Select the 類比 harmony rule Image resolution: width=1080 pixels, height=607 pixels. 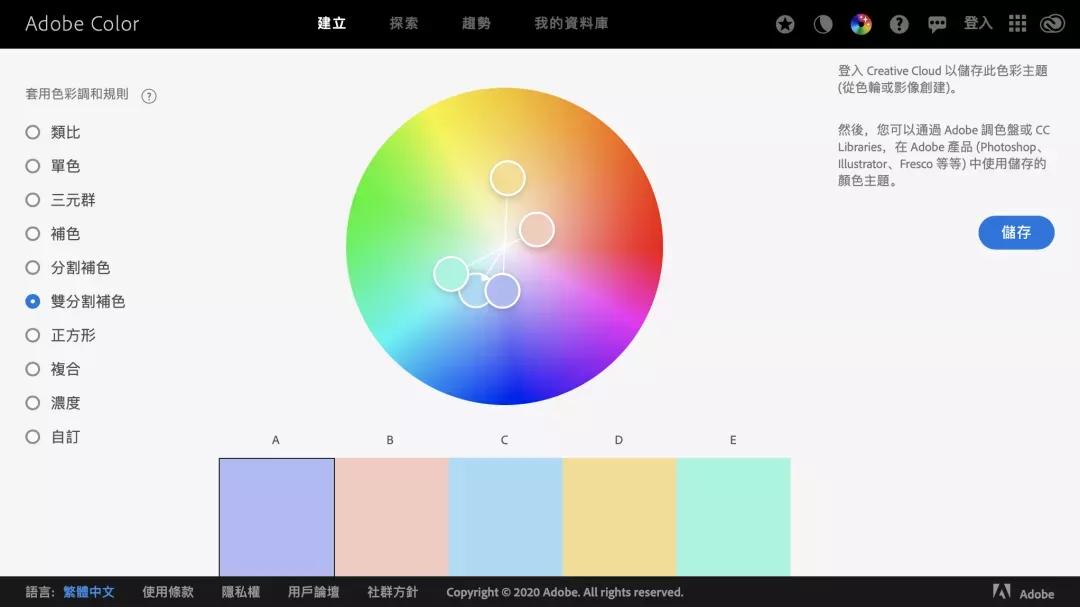(53, 132)
